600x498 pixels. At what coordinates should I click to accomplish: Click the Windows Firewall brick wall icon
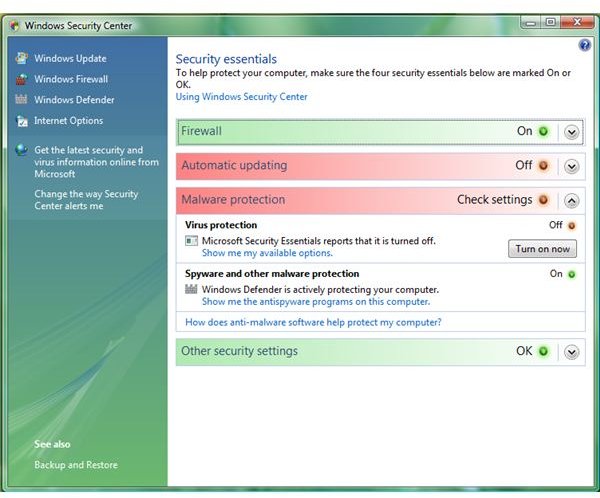21,79
